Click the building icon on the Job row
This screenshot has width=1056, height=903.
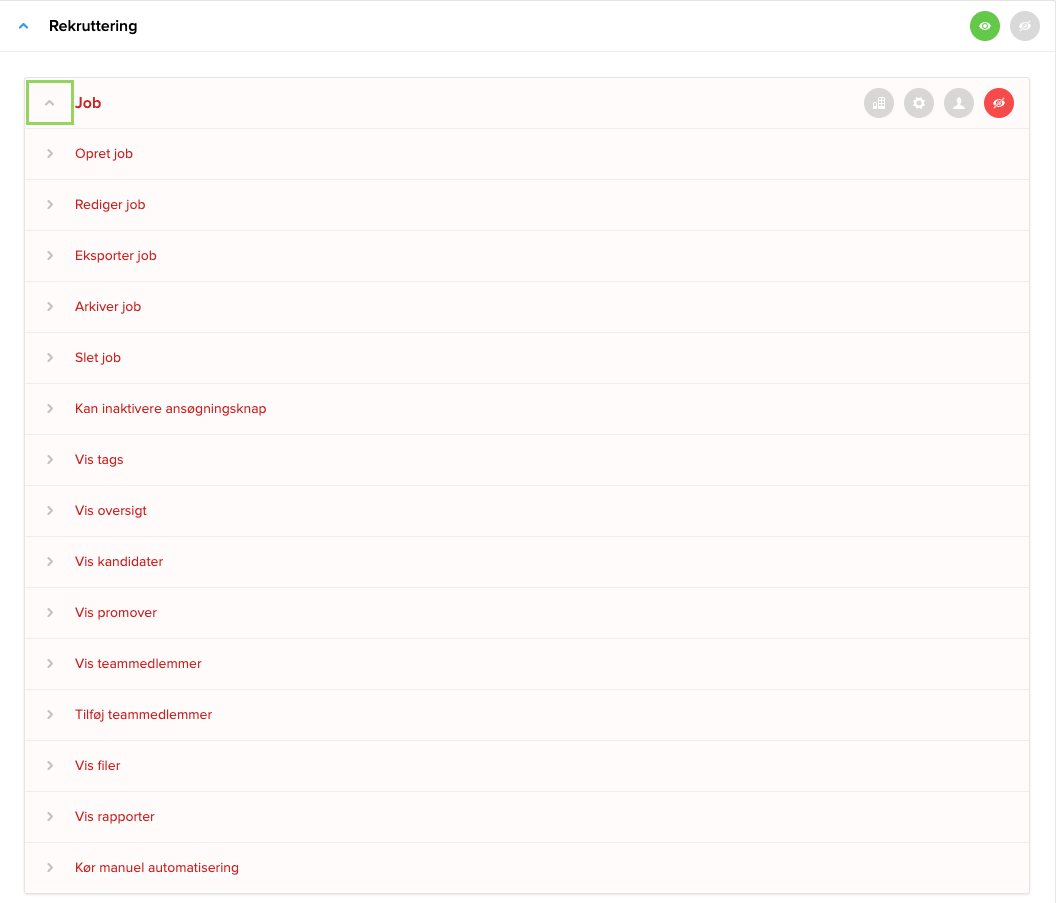(x=879, y=103)
